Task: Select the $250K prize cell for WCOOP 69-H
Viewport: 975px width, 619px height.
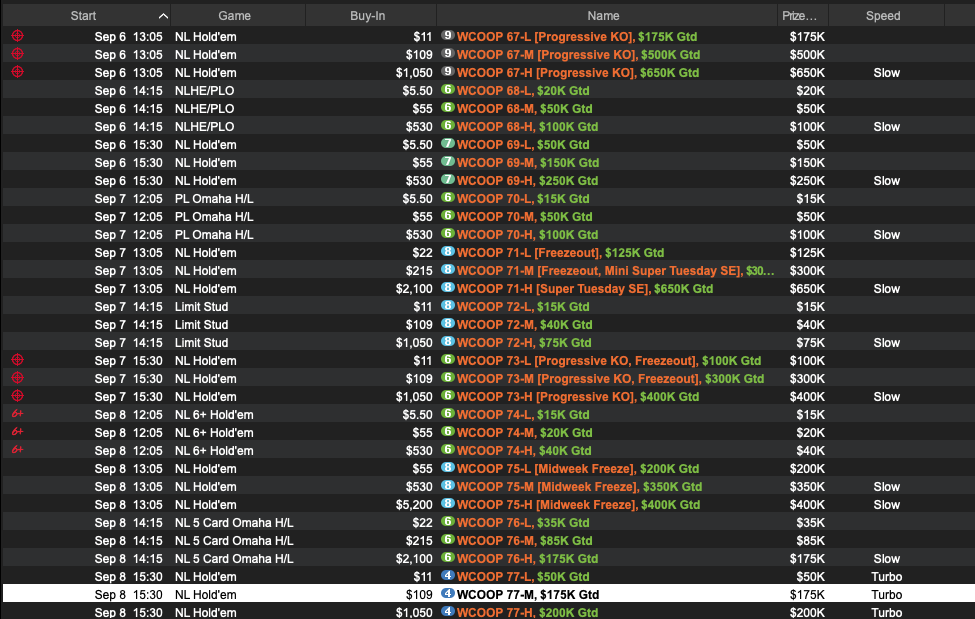Action: (807, 181)
